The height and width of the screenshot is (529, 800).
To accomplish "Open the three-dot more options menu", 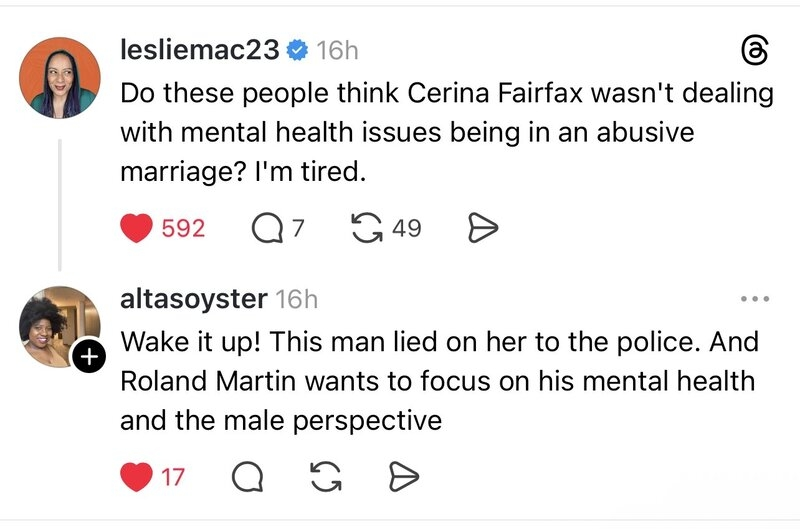I will tap(755, 298).
